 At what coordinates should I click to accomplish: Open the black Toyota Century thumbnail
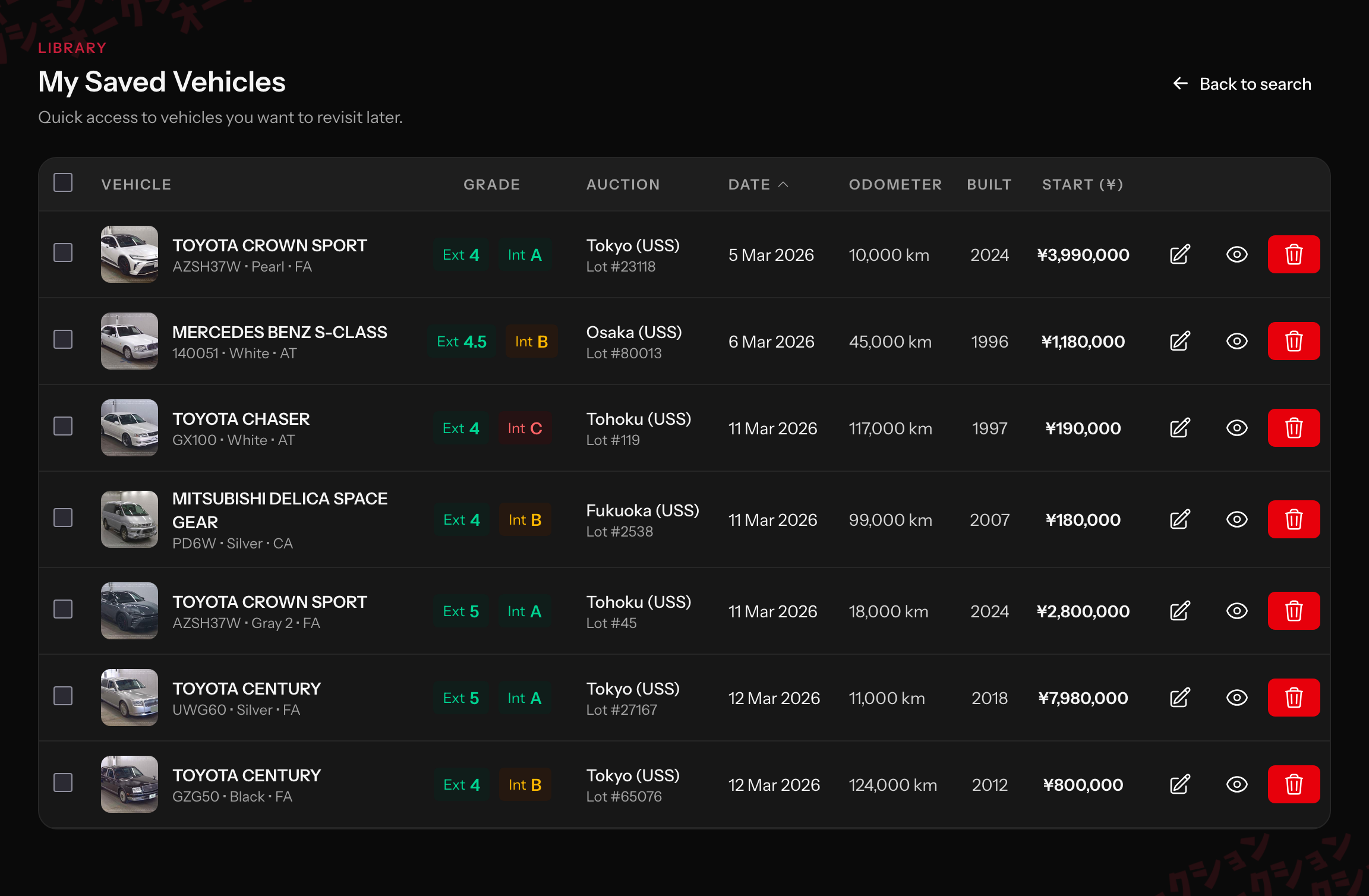tap(130, 784)
